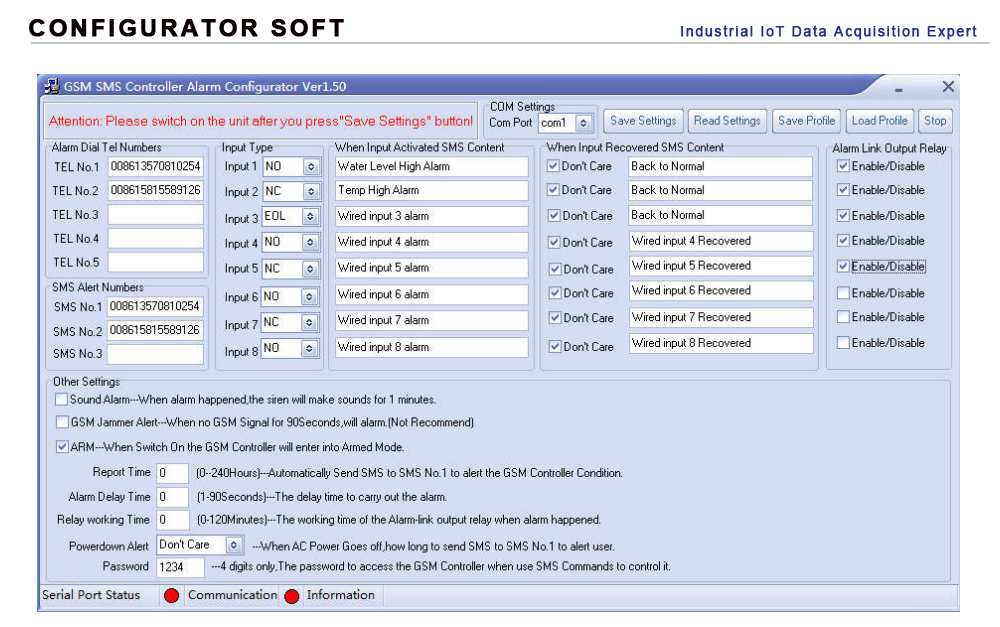Open Input 6 type dropdown

click(309, 297)
